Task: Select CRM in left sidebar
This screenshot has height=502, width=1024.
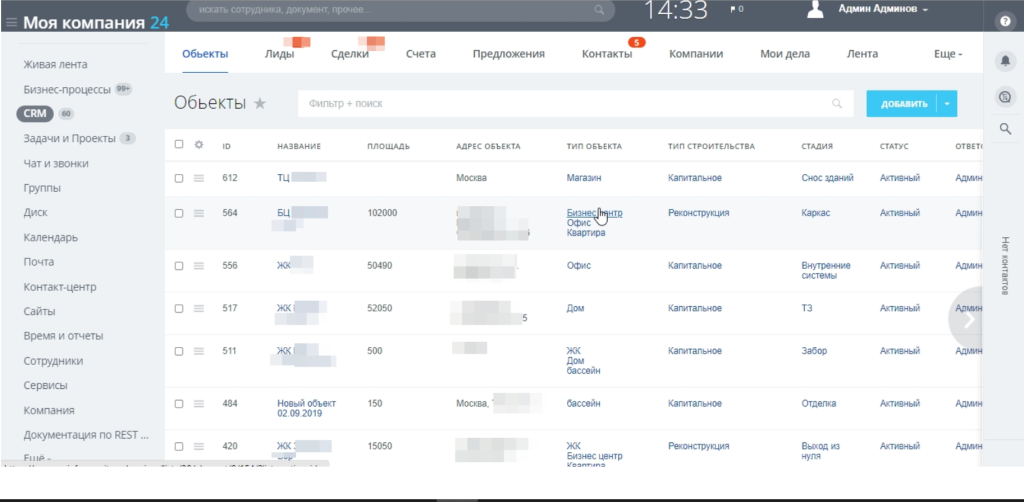Action: click(x=35, y=114)
